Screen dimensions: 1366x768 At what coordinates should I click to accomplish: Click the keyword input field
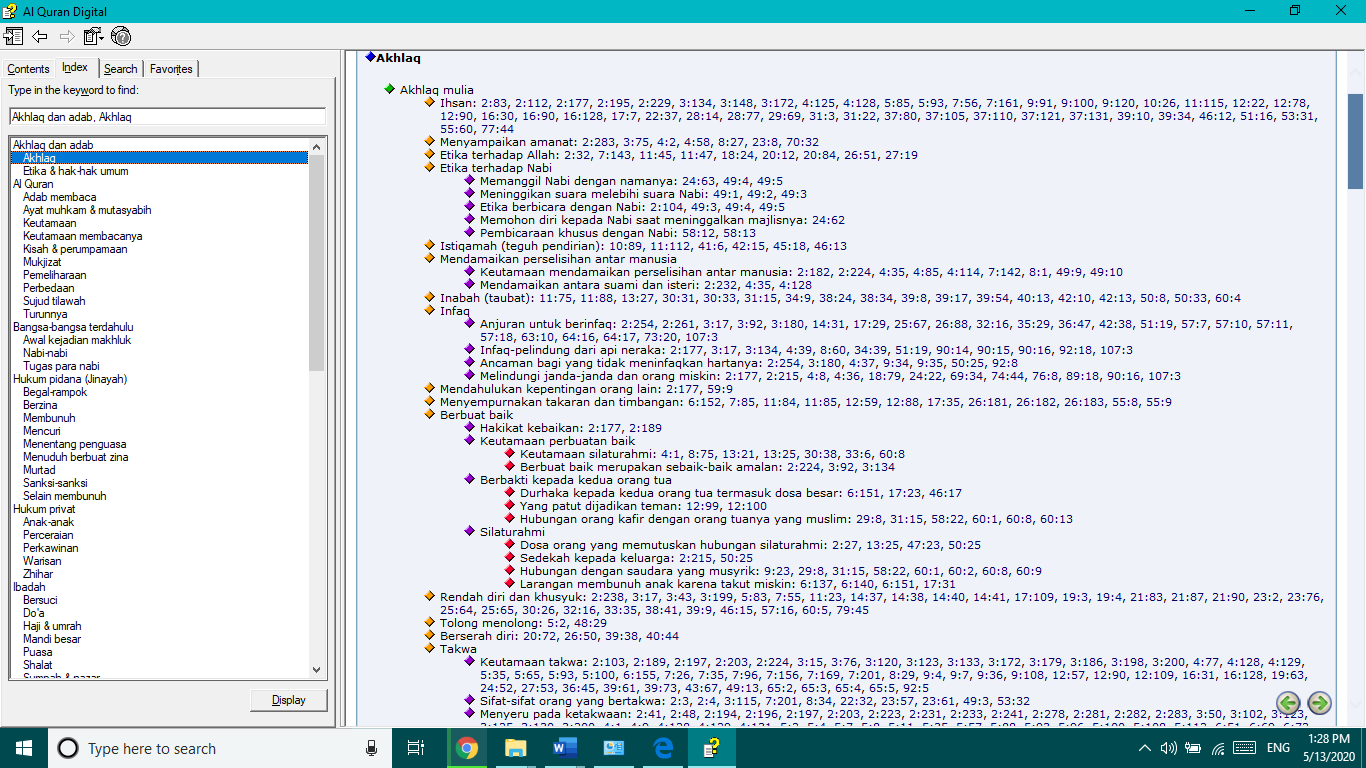coord(167,117)
